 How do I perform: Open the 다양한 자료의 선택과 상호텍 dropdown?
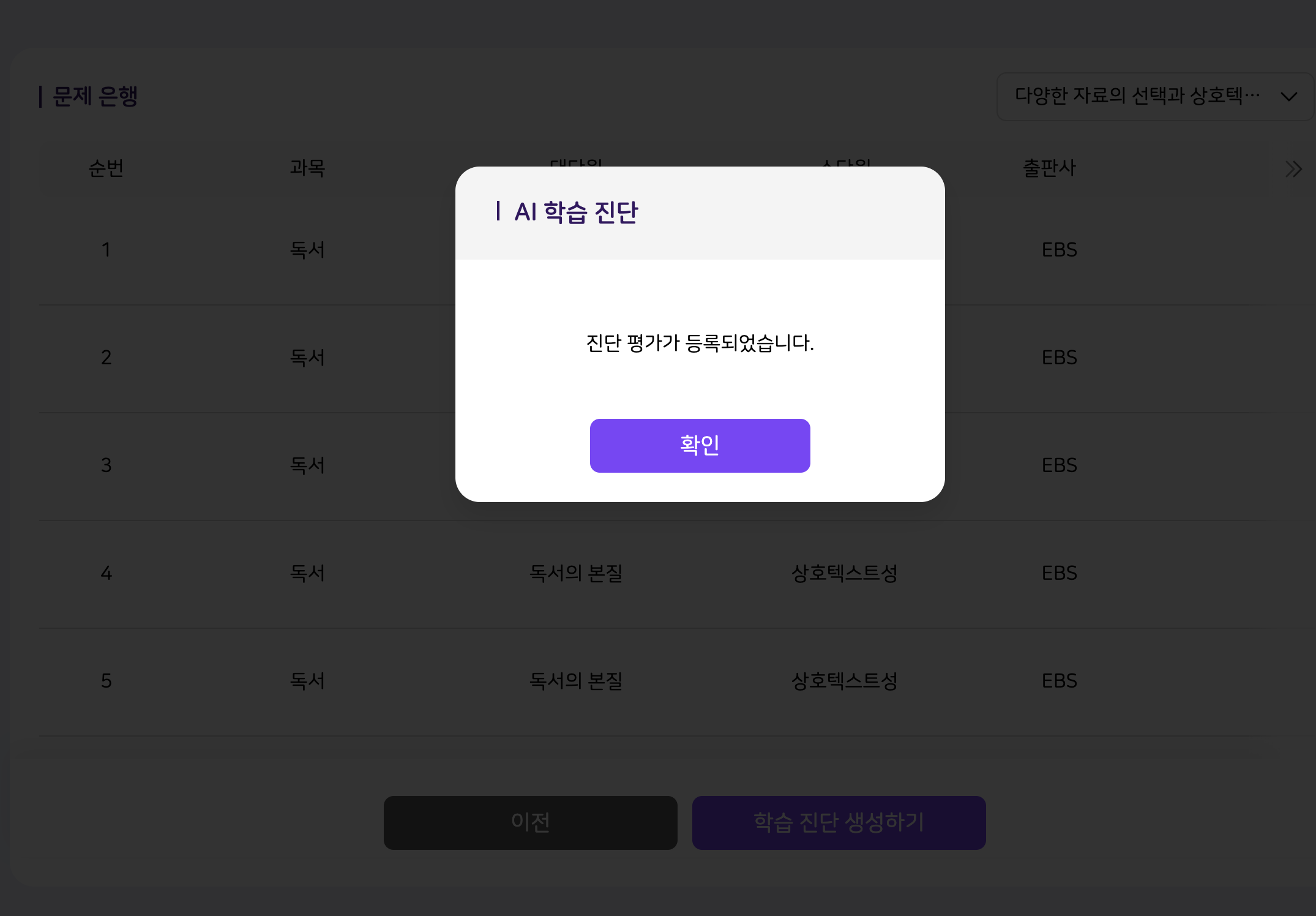click(1137, 96)
